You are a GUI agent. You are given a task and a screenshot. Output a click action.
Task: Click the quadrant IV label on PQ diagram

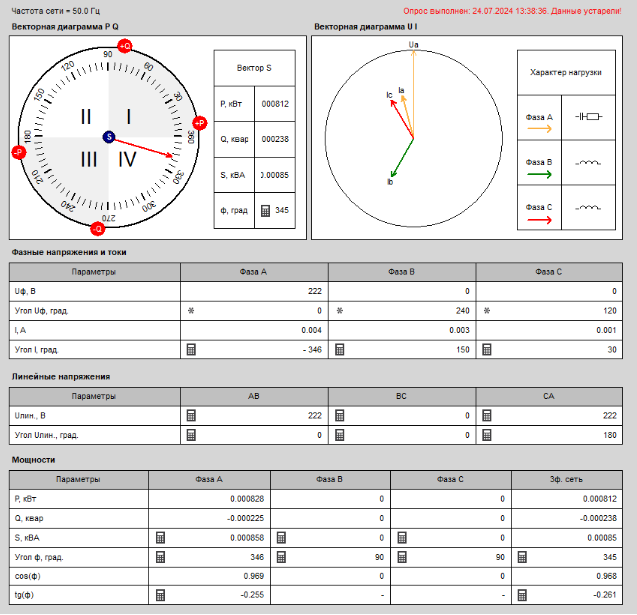coord(127,159)
